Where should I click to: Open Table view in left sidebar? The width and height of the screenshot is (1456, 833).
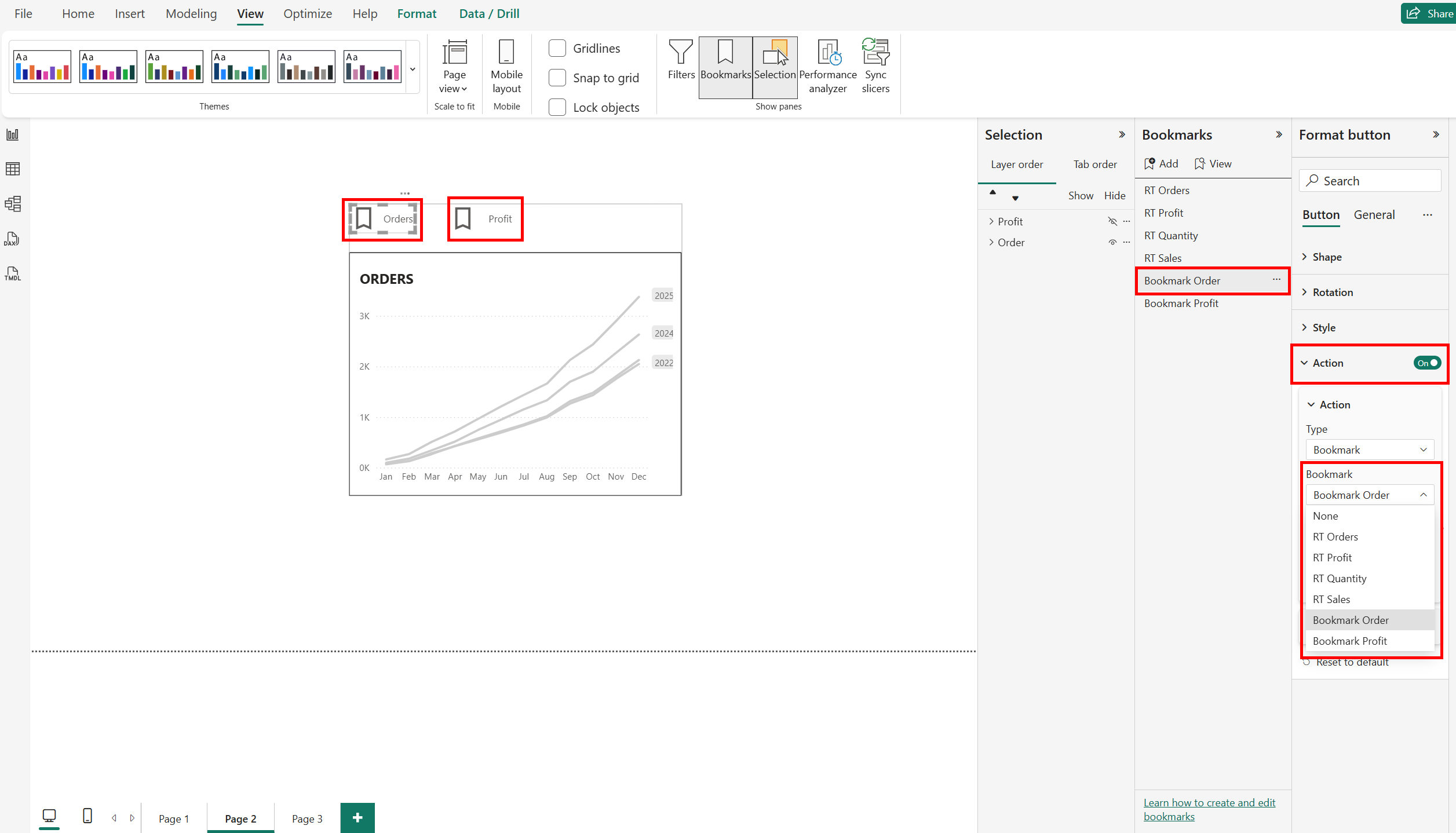(12, 169)
